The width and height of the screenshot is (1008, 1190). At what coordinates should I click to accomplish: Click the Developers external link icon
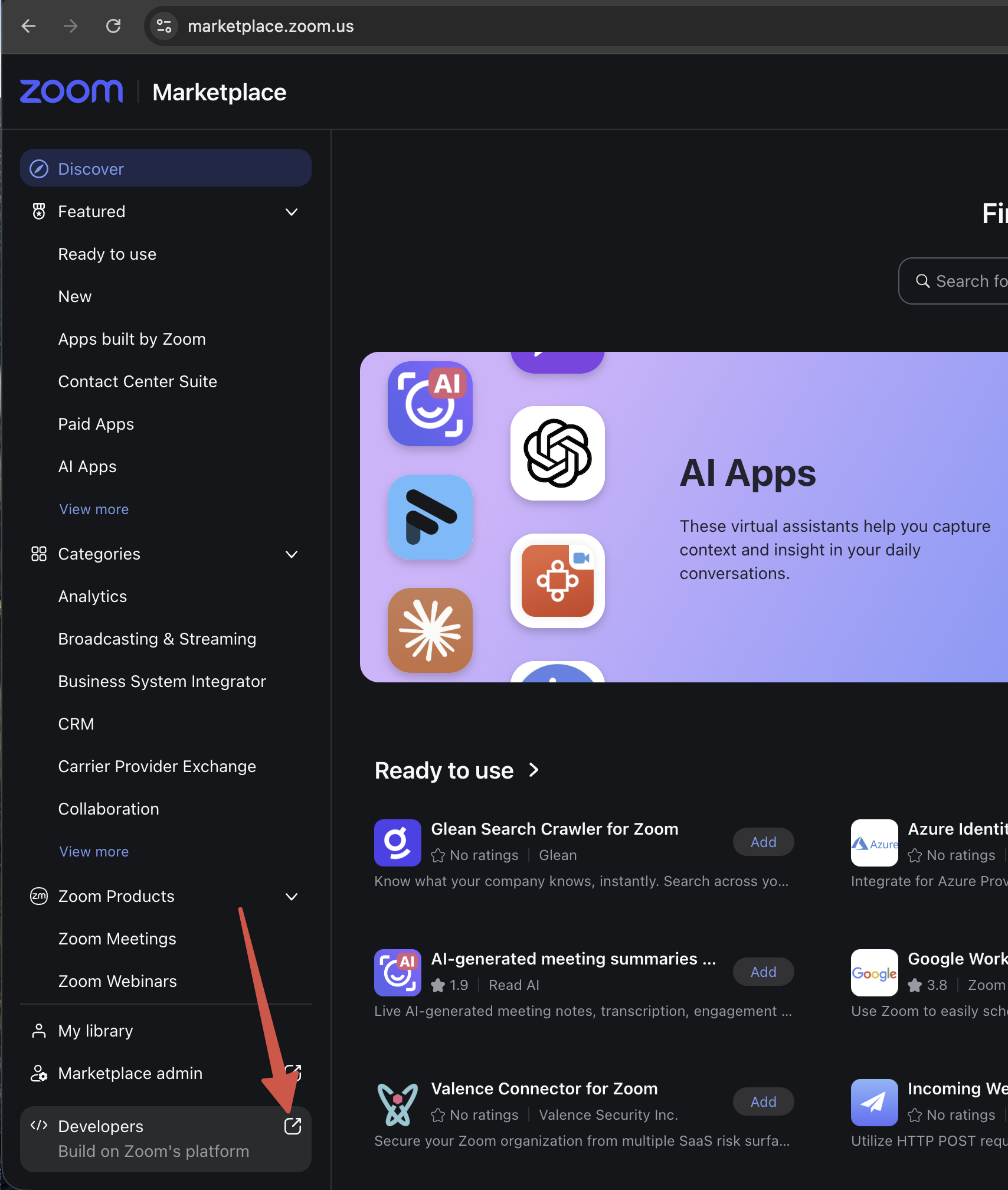pos(293,1126)
